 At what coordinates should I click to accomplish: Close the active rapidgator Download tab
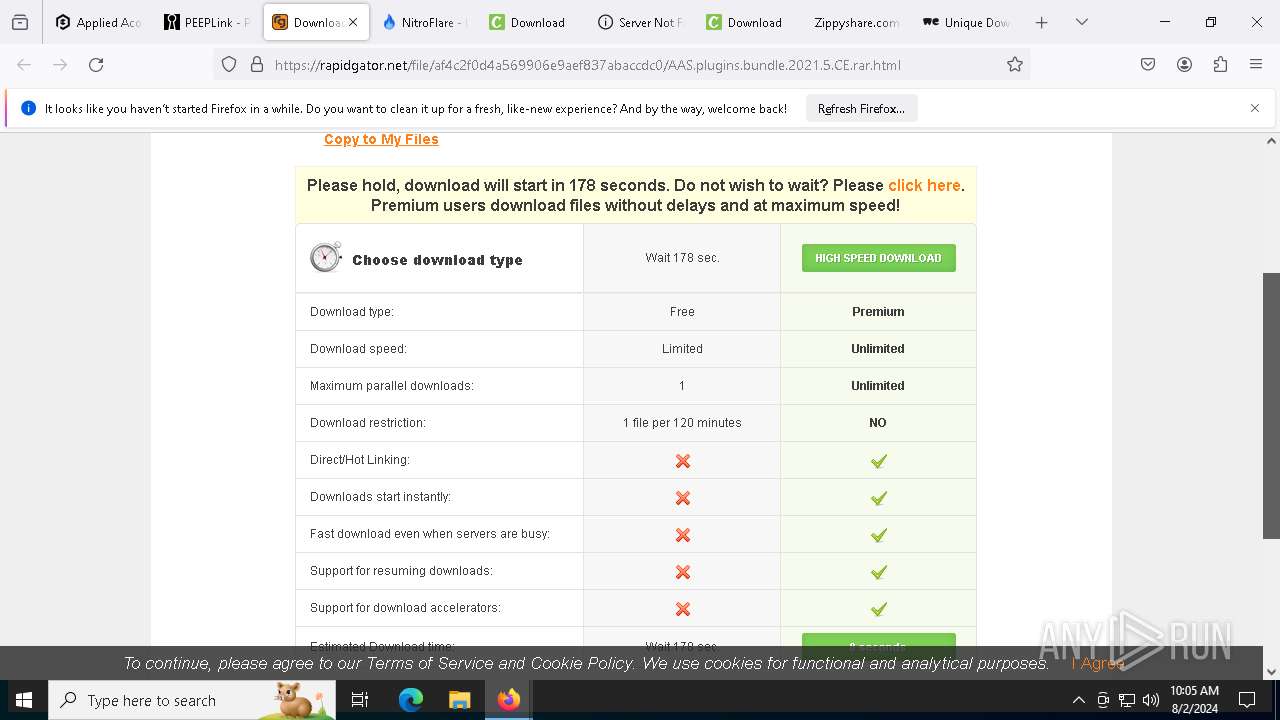click(353, 22)
